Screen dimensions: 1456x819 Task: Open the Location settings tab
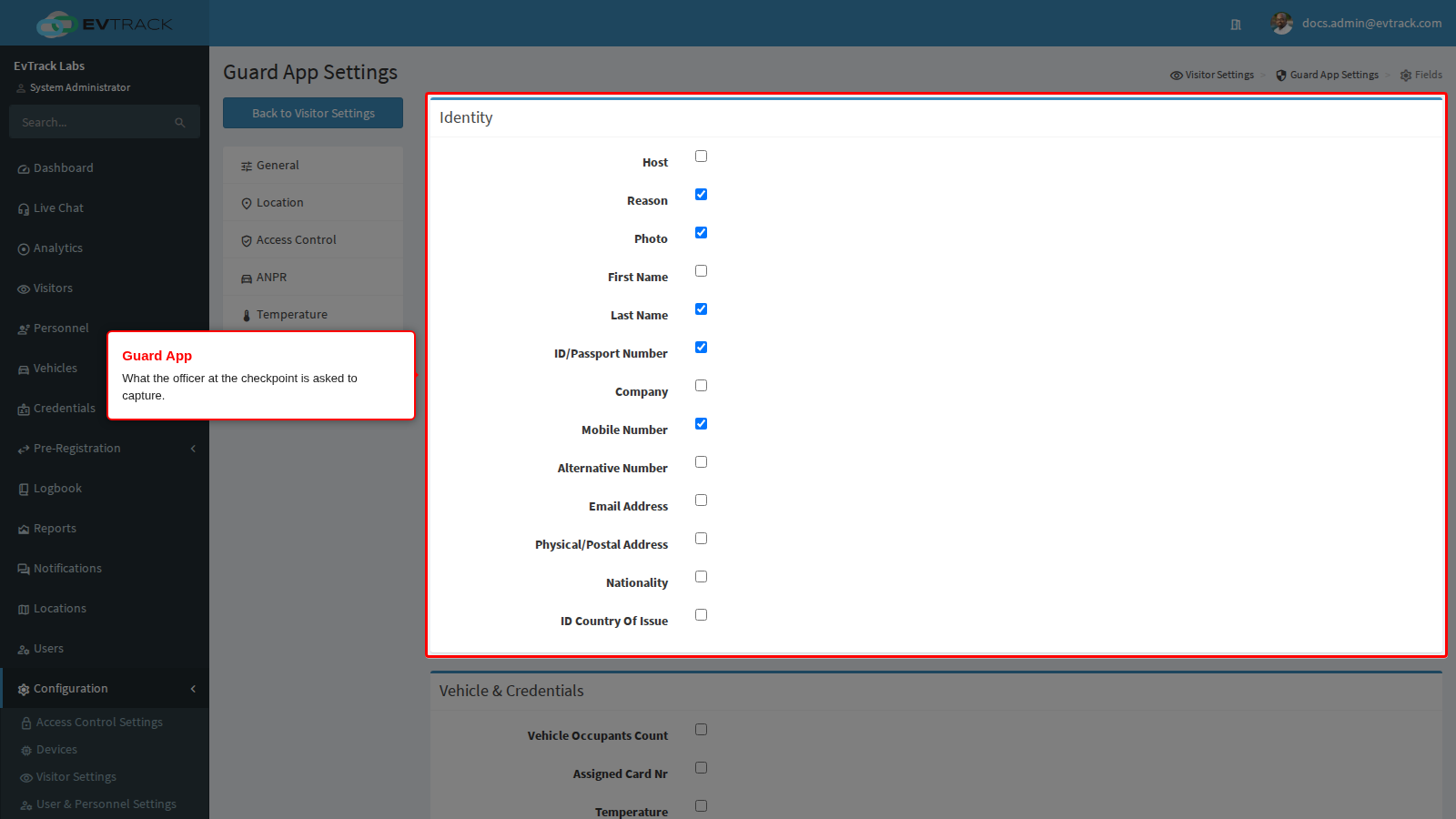(x=313, y=203)
